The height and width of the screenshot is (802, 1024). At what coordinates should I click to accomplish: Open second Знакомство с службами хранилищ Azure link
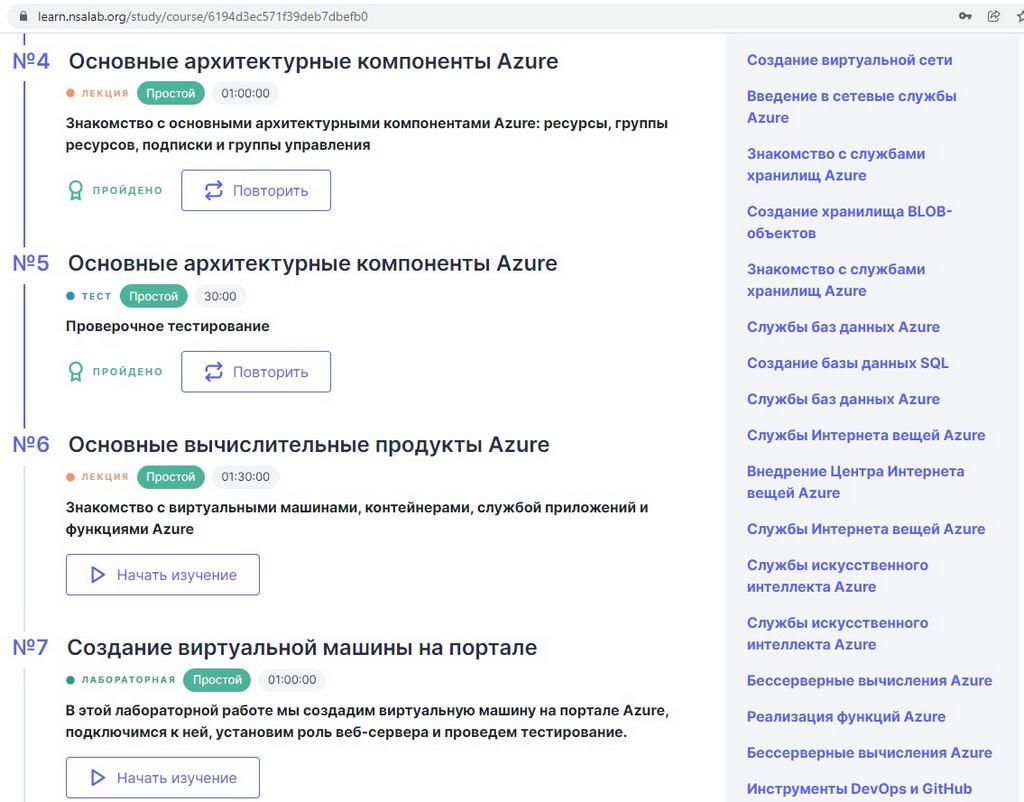(x=836, y=280)
